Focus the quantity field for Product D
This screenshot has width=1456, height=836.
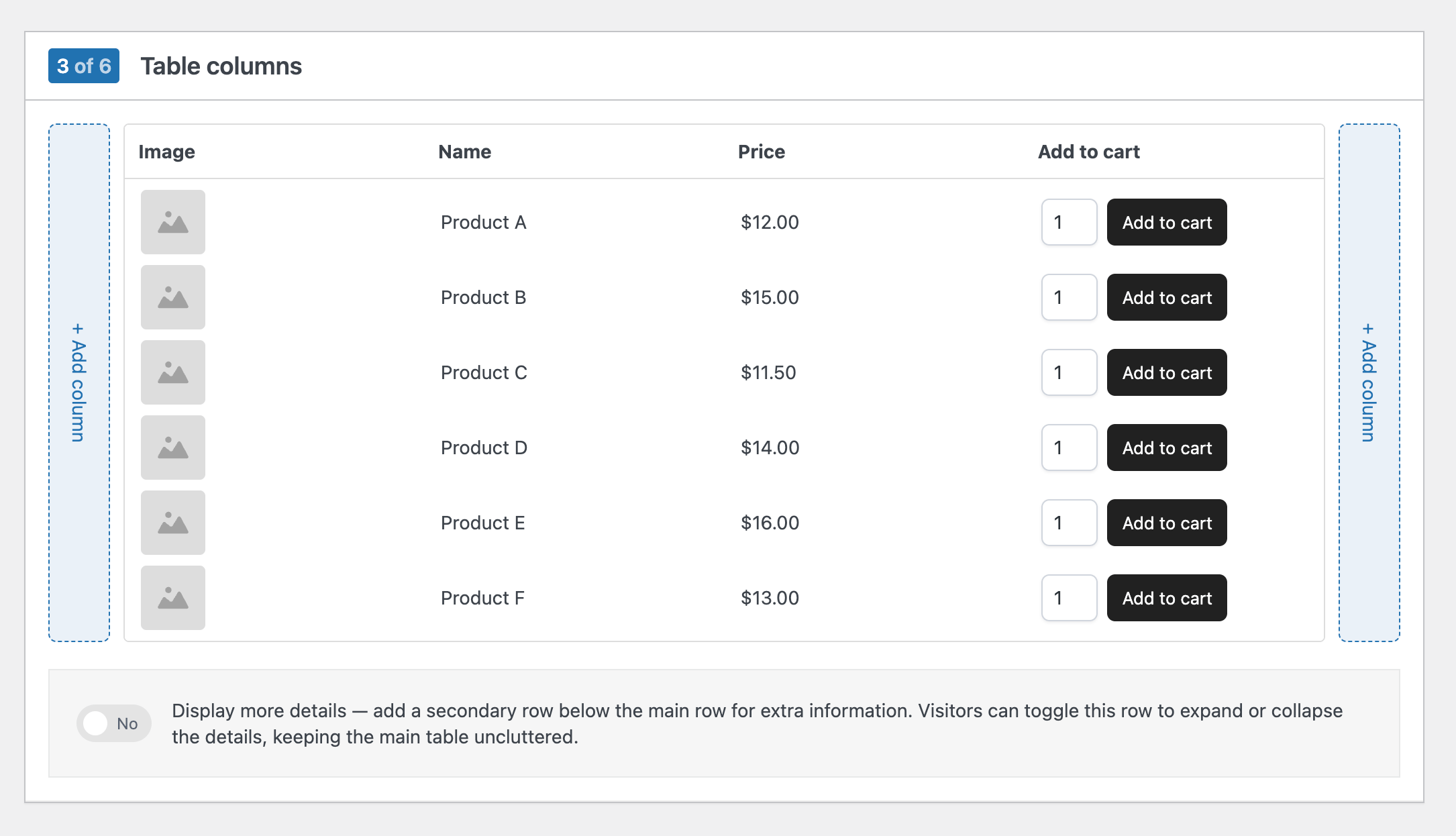tap(1068, 448)
